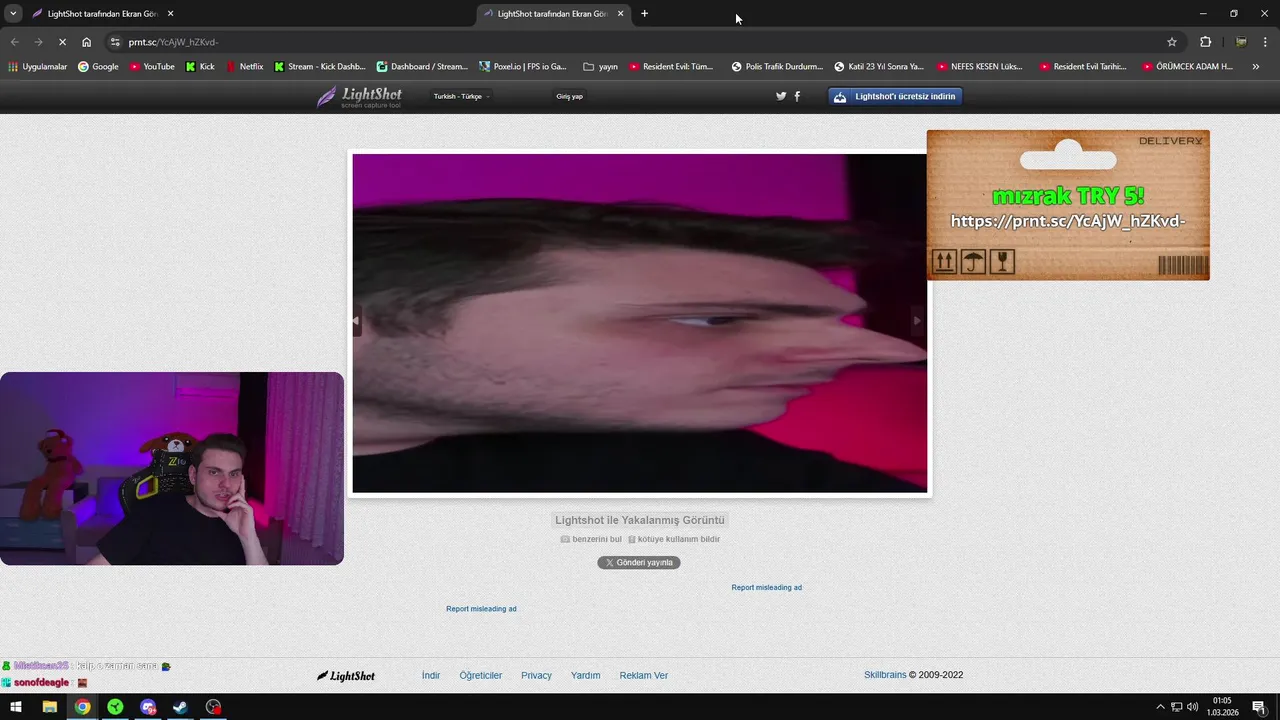Open the browser home page icon
1280x720 pixels.
tap(86, 42)
